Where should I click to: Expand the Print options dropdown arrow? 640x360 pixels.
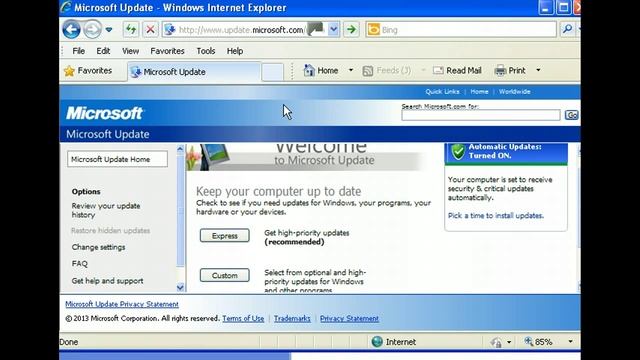coord(538,71)
